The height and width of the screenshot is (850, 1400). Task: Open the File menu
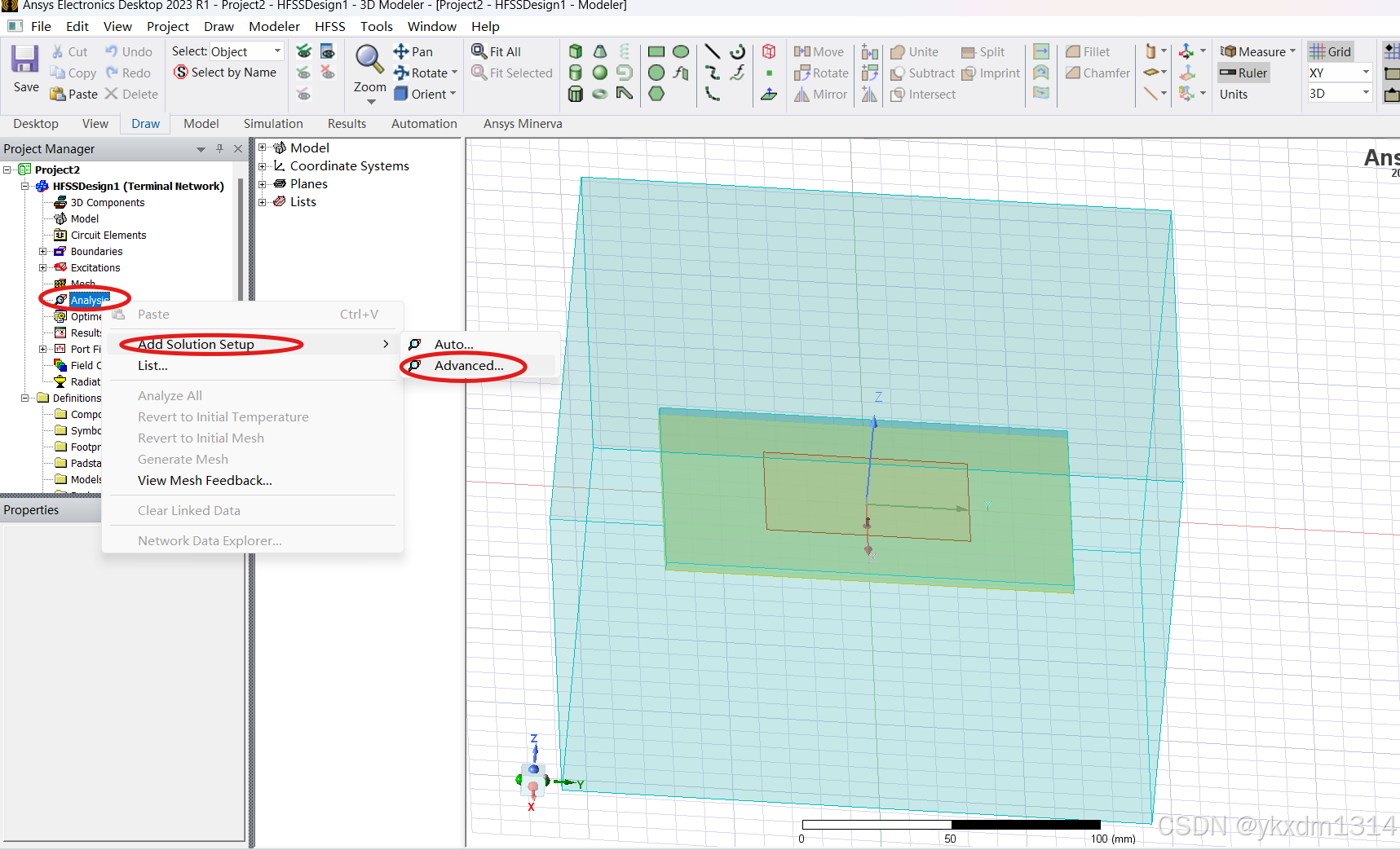41,26
